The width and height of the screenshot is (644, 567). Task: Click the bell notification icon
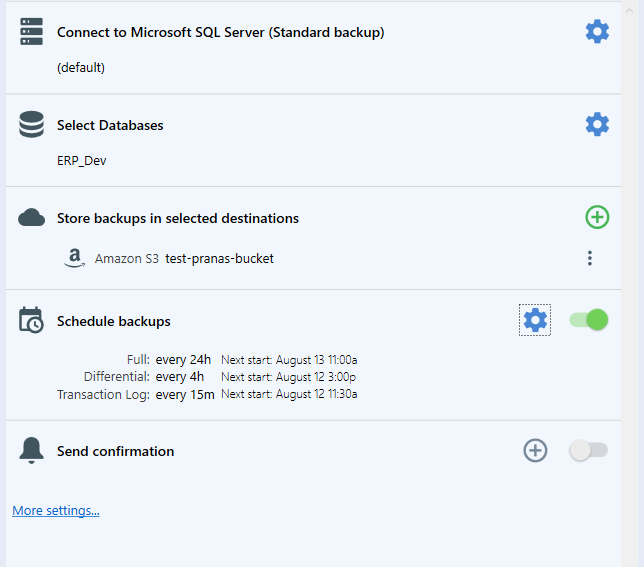click(x=31, y=451)
